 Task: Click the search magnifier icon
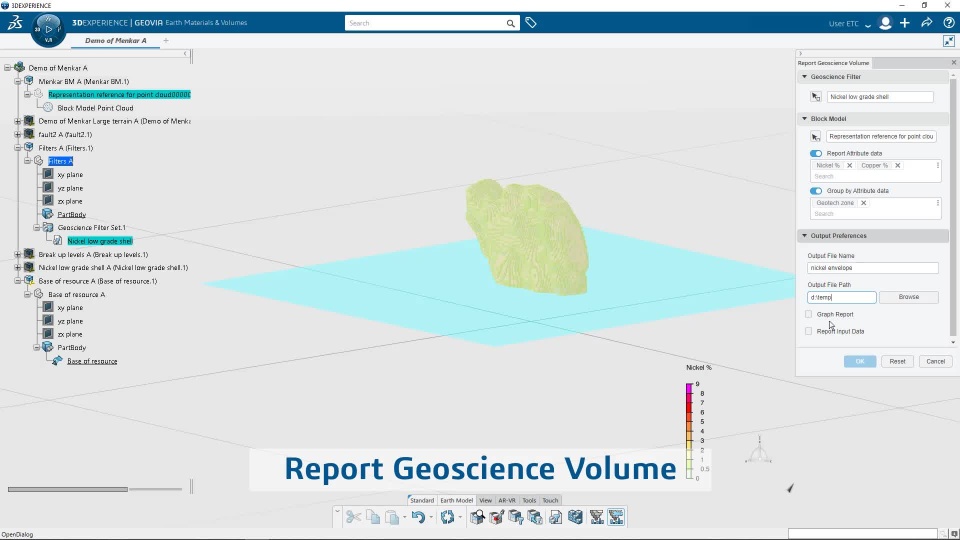[x=511, y=23]
